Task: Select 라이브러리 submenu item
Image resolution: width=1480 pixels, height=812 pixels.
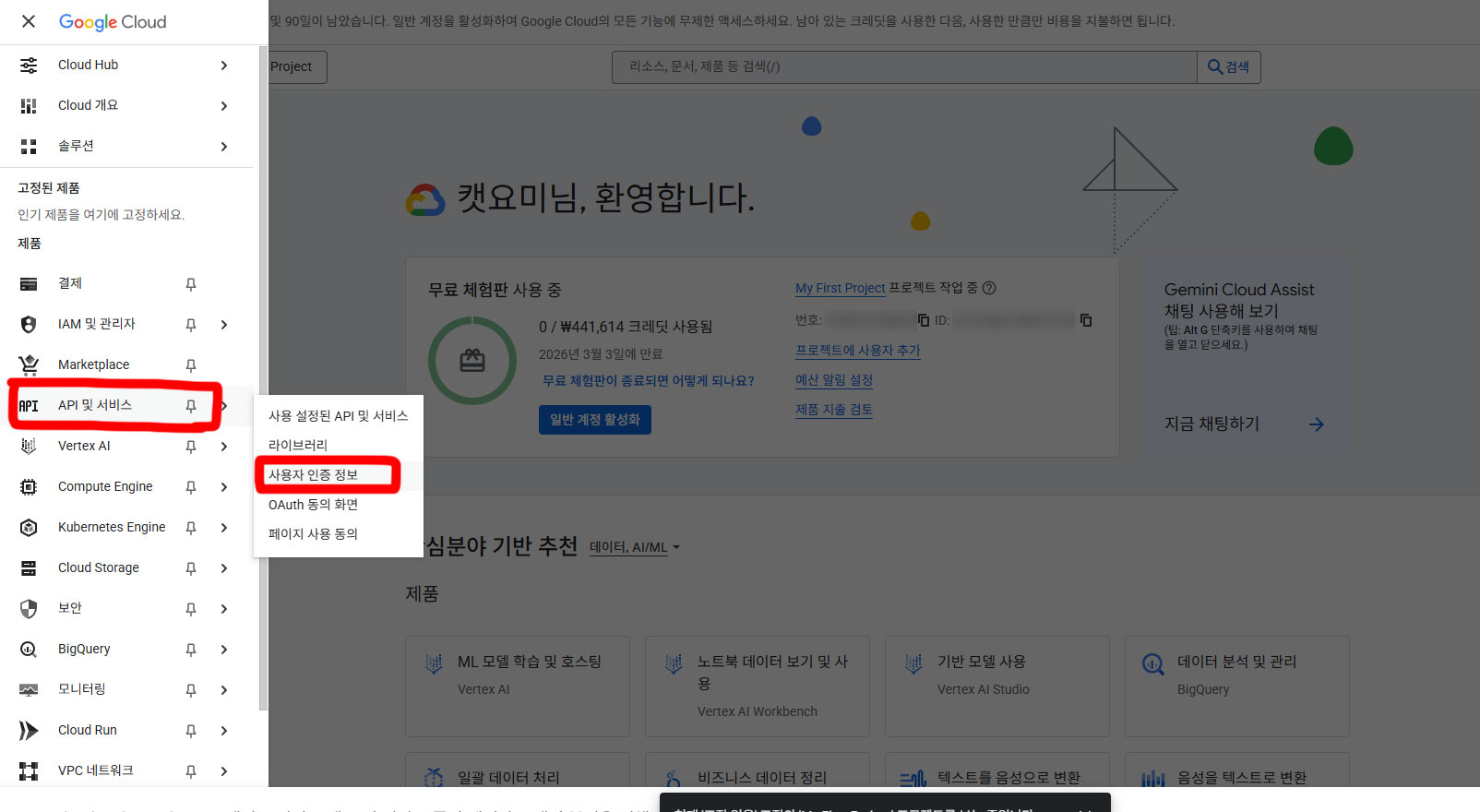Action: (x=338, y=446)
